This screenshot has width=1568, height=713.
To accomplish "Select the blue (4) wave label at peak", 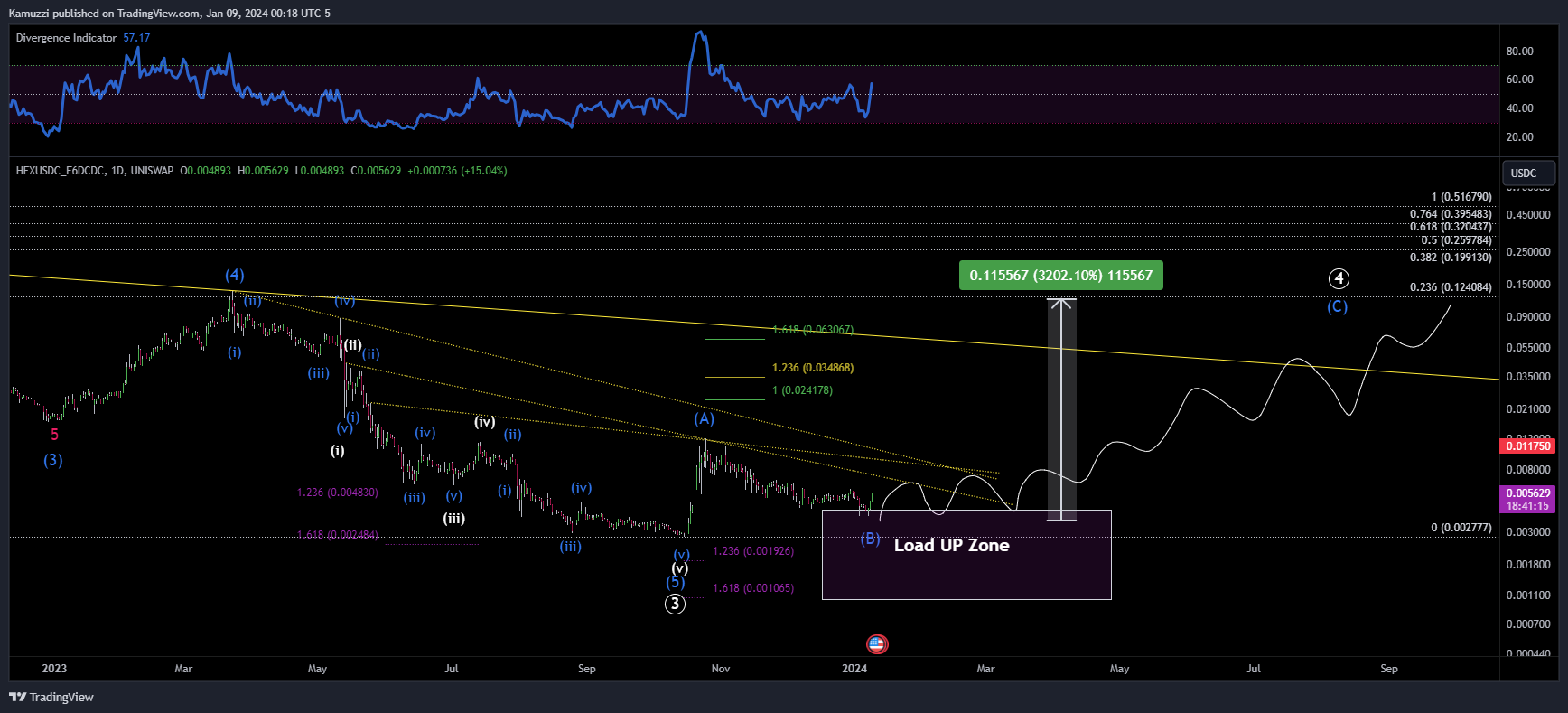I will click(235, 275).
